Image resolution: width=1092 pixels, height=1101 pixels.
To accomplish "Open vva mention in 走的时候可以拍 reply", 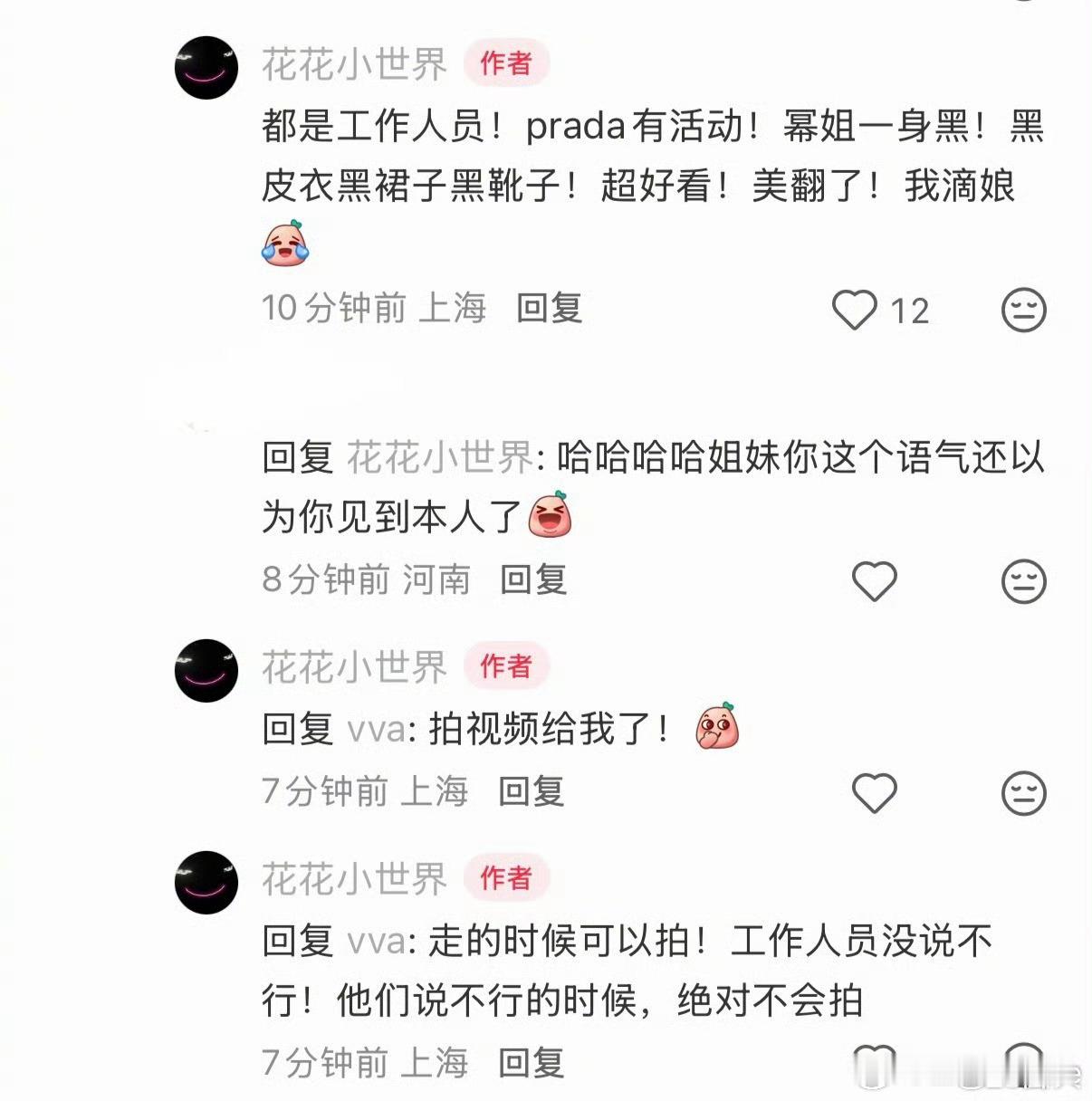I will click(x=377, y=942).
